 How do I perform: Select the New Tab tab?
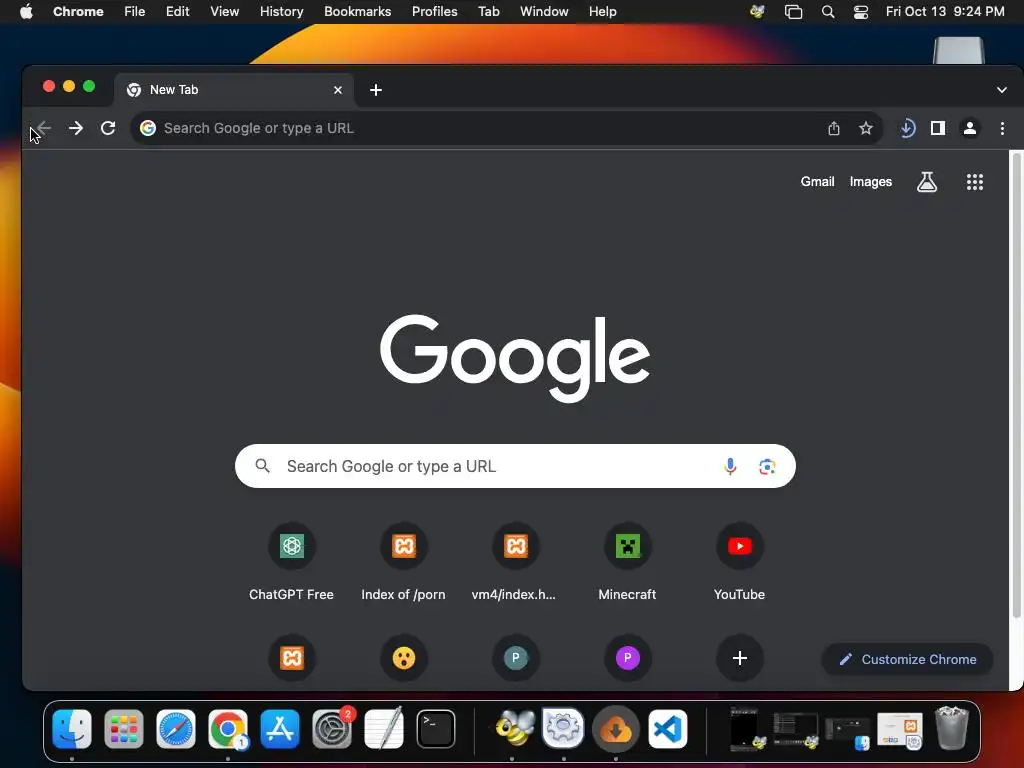click(x=234, y=90)
